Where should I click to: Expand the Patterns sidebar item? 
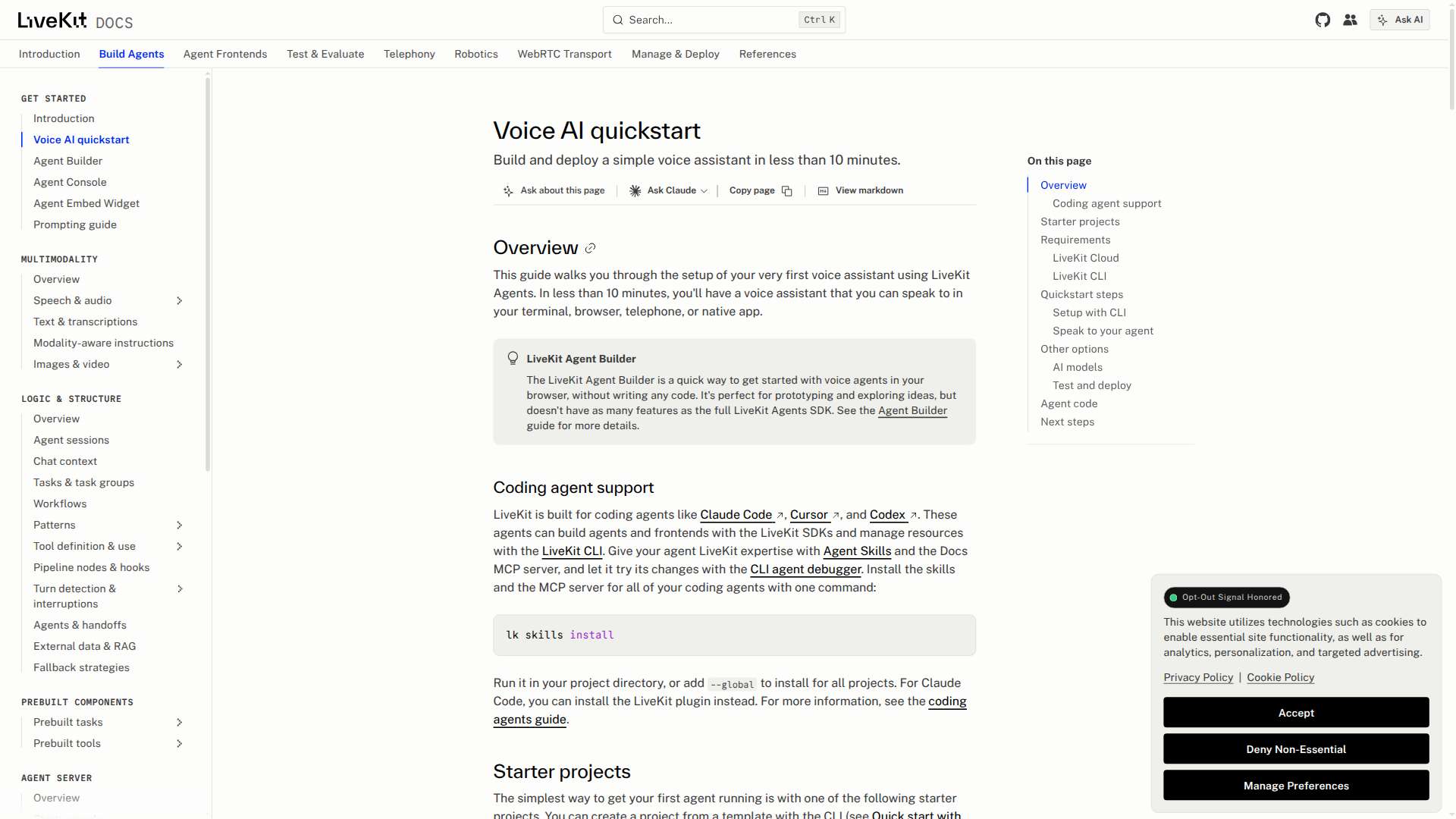pyautogui.click(x=180, y=526)
